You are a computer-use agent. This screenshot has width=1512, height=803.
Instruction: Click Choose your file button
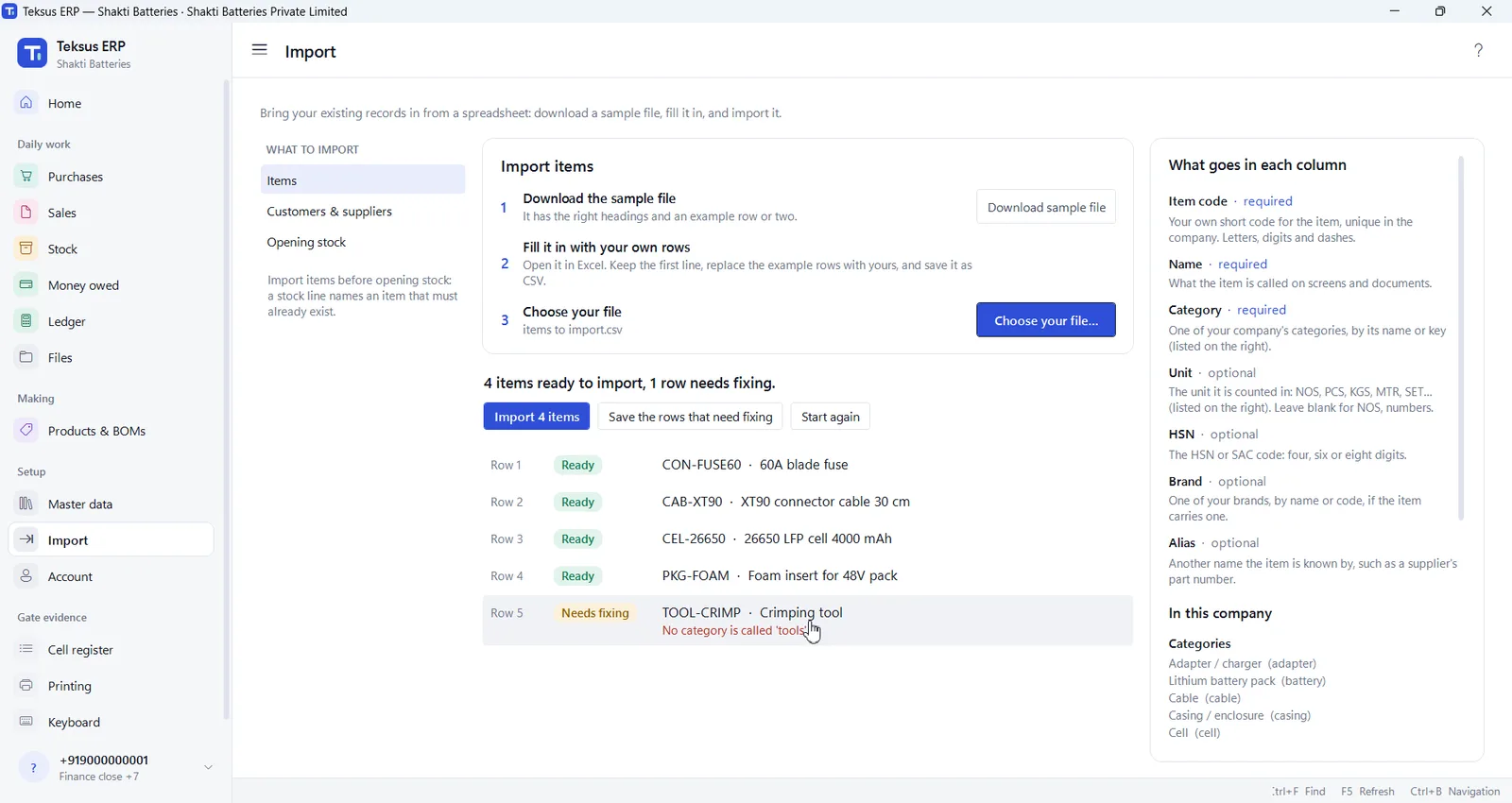click(x=1046, y=320)
